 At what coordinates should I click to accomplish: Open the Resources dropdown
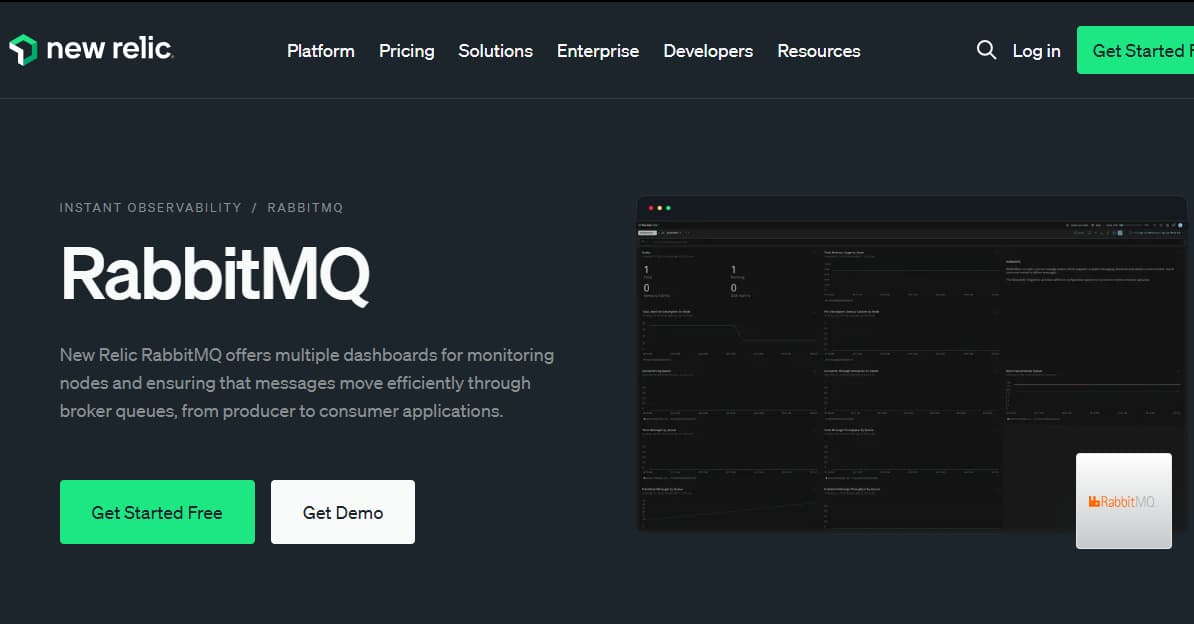pyautogui.click(x=818, y=51)
